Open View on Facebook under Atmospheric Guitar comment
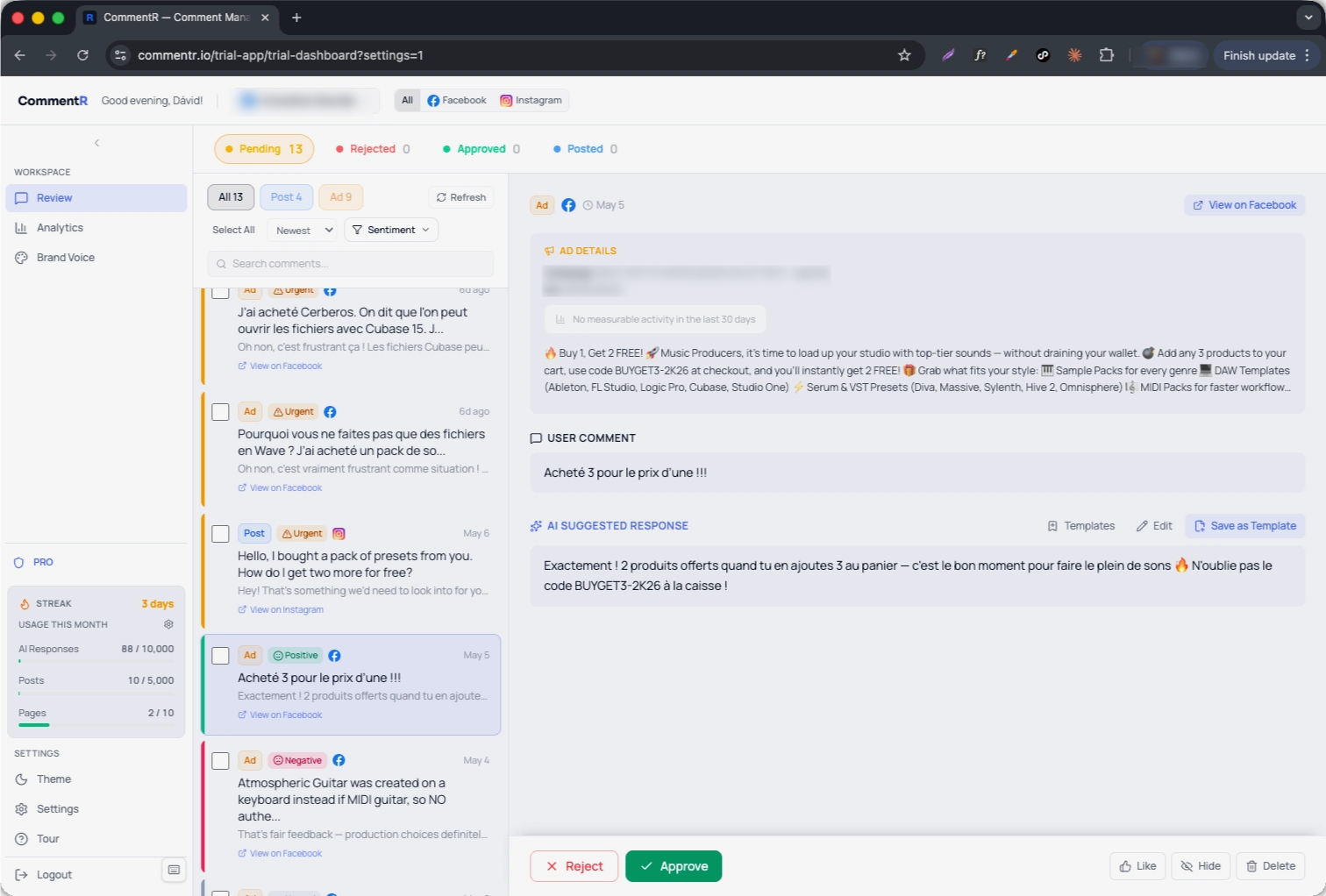 280,854
